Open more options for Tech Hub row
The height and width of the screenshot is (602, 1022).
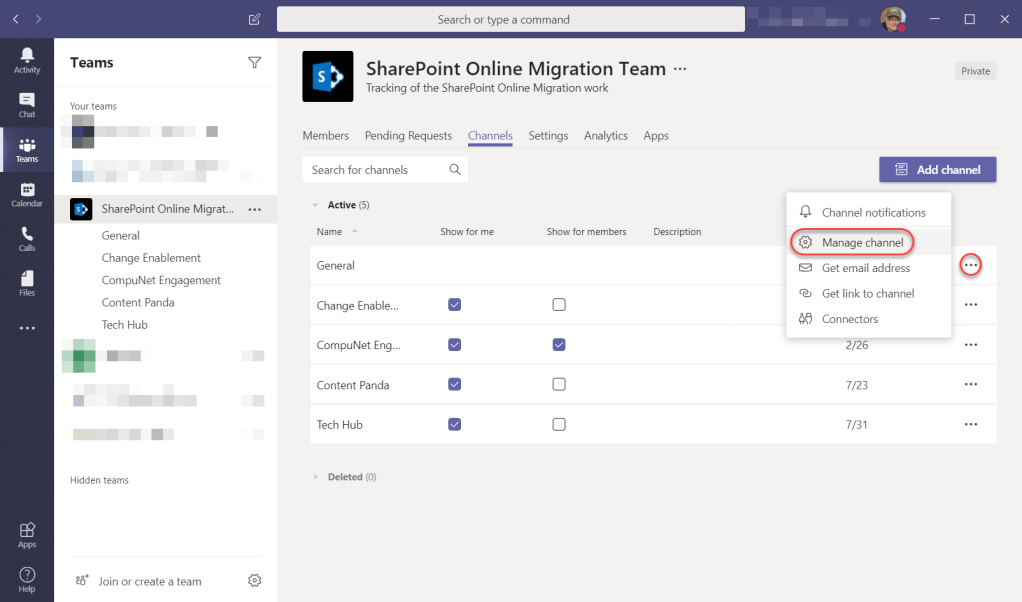[970, 425]
